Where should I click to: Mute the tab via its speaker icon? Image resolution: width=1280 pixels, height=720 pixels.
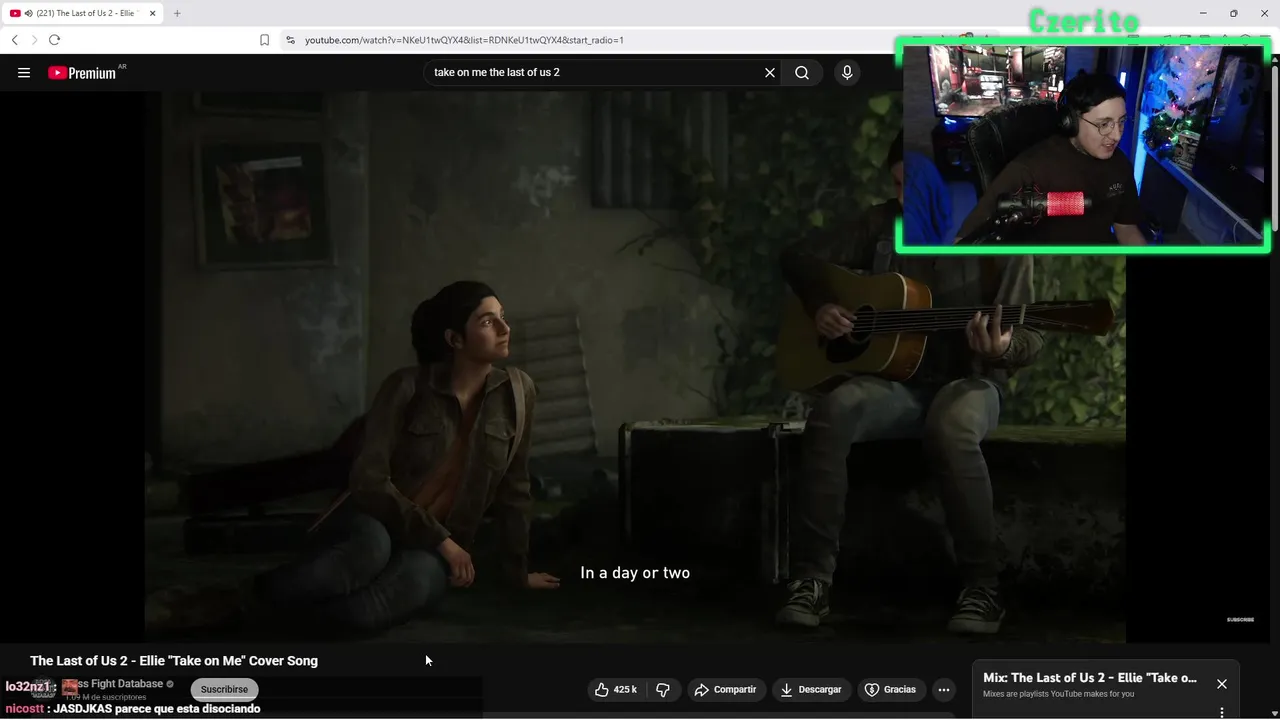point(28,13)
